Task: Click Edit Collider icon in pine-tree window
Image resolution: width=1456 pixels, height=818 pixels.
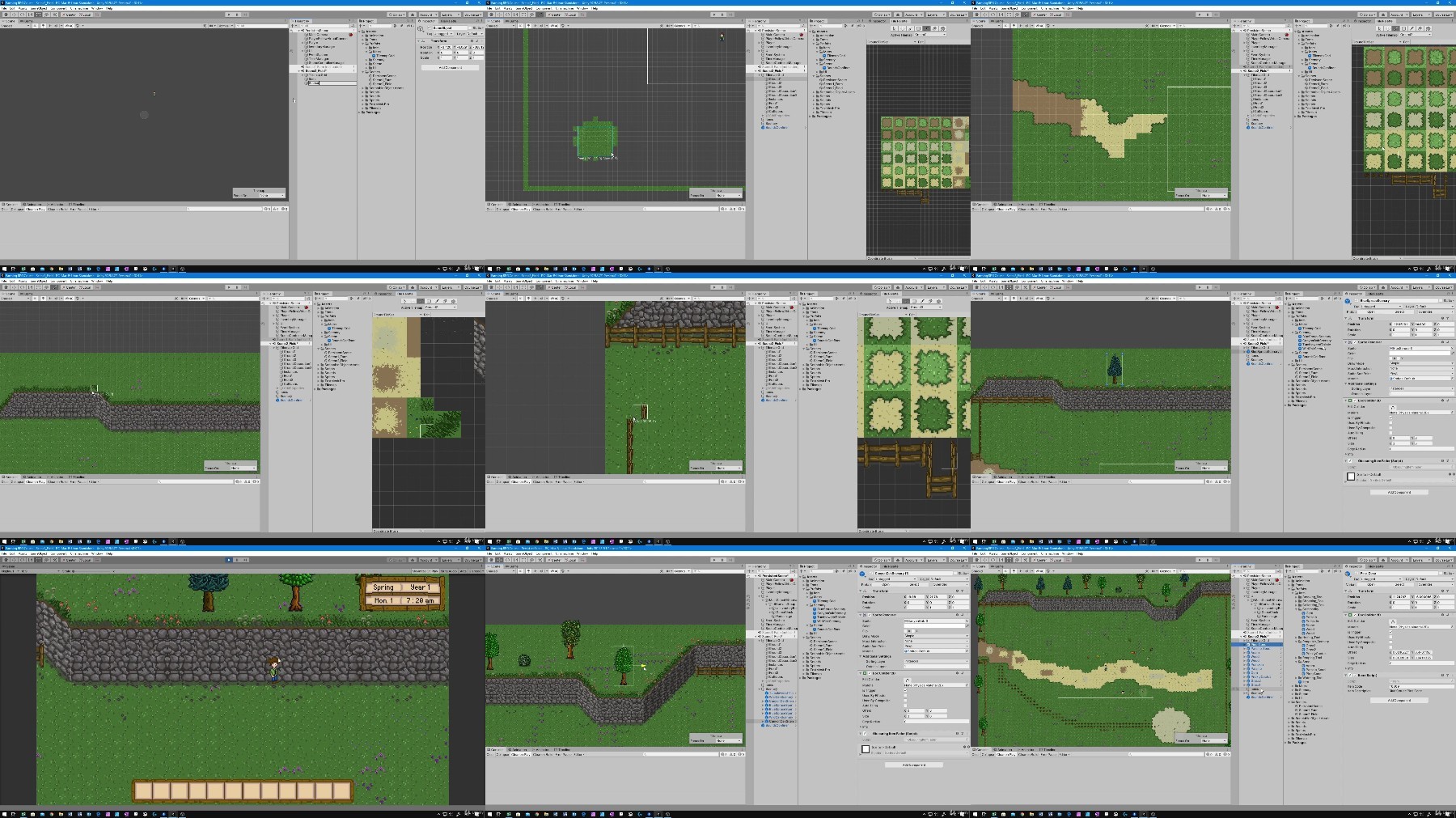Action: 1393,407
